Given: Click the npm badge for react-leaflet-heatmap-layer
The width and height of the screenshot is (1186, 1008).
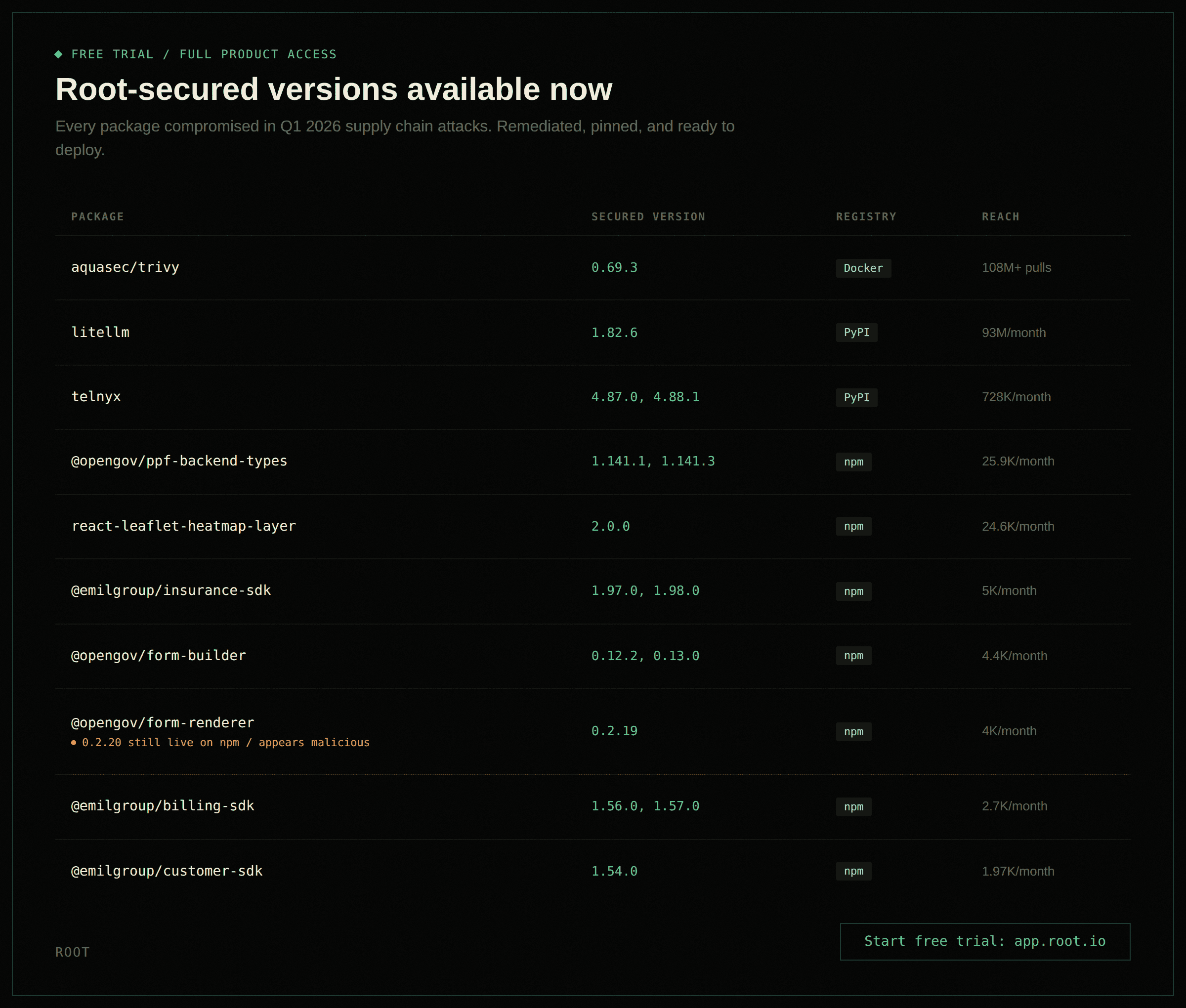Looking at the screenshot, I should pos(853,526).
